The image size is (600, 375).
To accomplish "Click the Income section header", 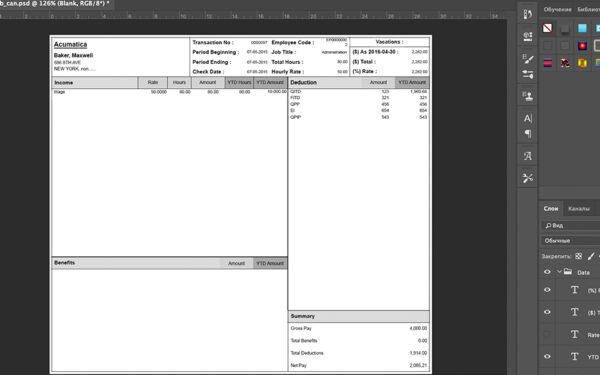I will point(64,83).
